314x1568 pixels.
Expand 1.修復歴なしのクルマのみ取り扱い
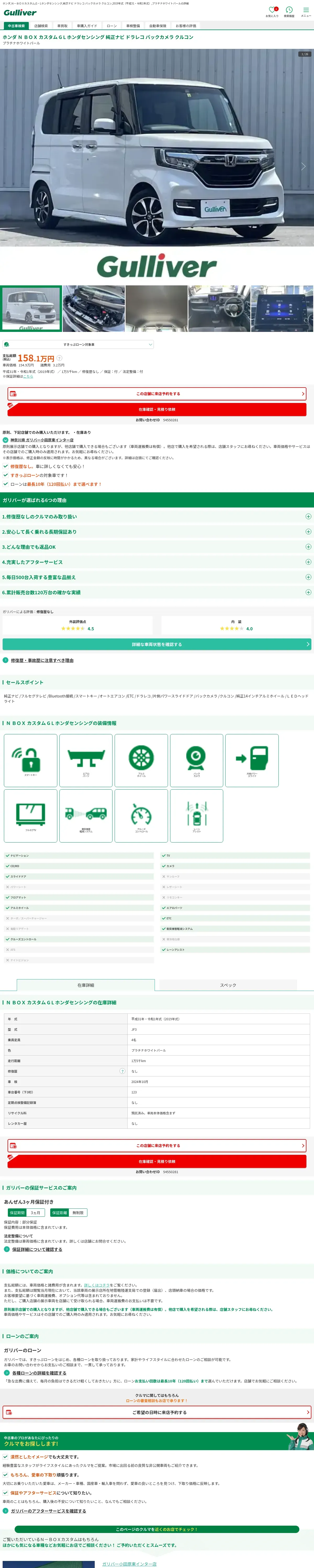(157, 516)
